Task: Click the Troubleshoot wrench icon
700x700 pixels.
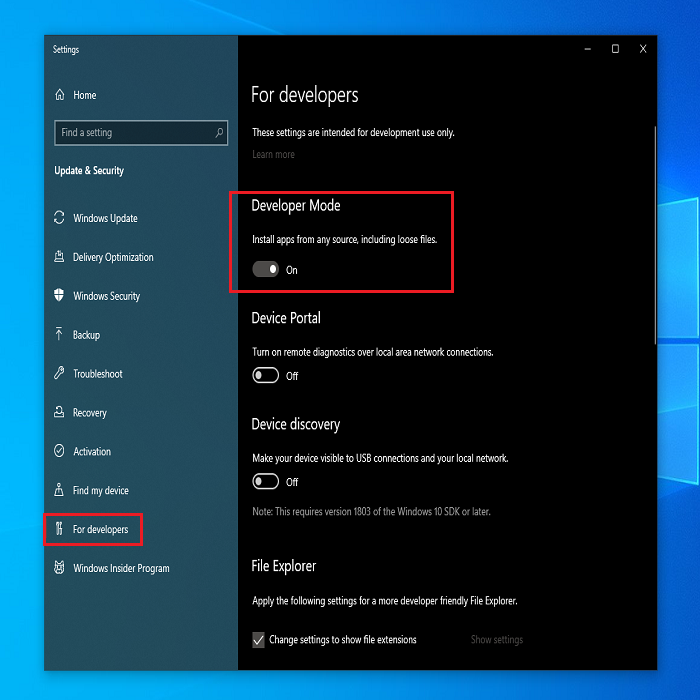Action: [x=59, y=373]
